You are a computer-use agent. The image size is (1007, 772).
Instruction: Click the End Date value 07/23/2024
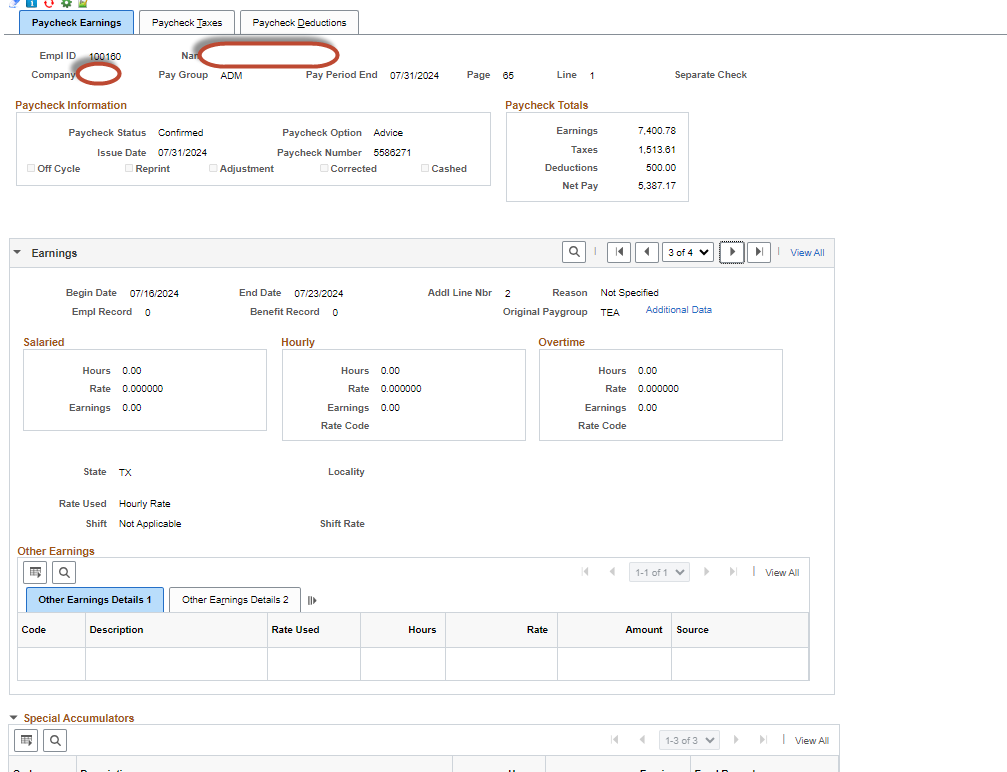[319, 294]
